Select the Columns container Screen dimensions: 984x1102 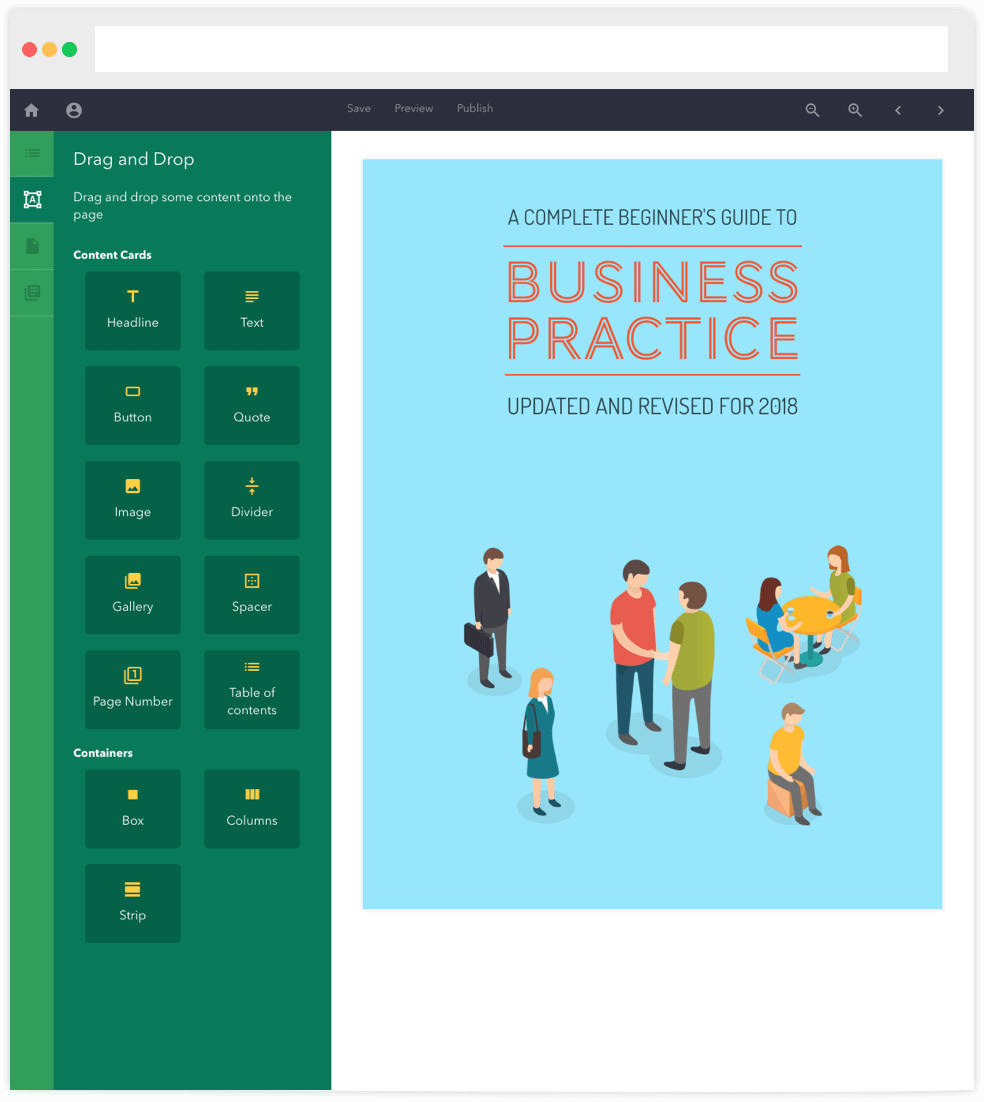tap(252, 809)
